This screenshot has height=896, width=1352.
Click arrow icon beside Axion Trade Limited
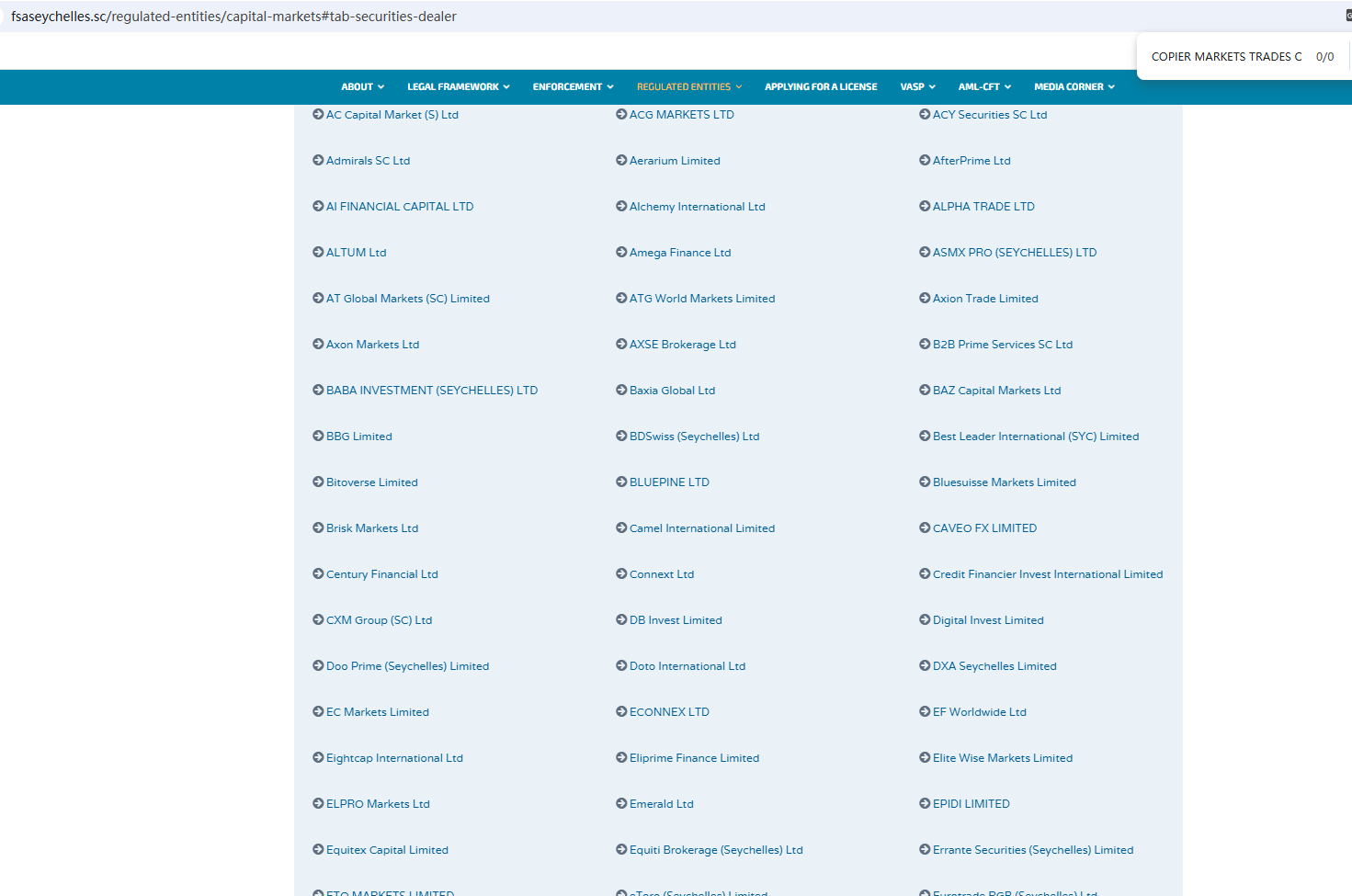pyautogui.click(x=925, y=299)
